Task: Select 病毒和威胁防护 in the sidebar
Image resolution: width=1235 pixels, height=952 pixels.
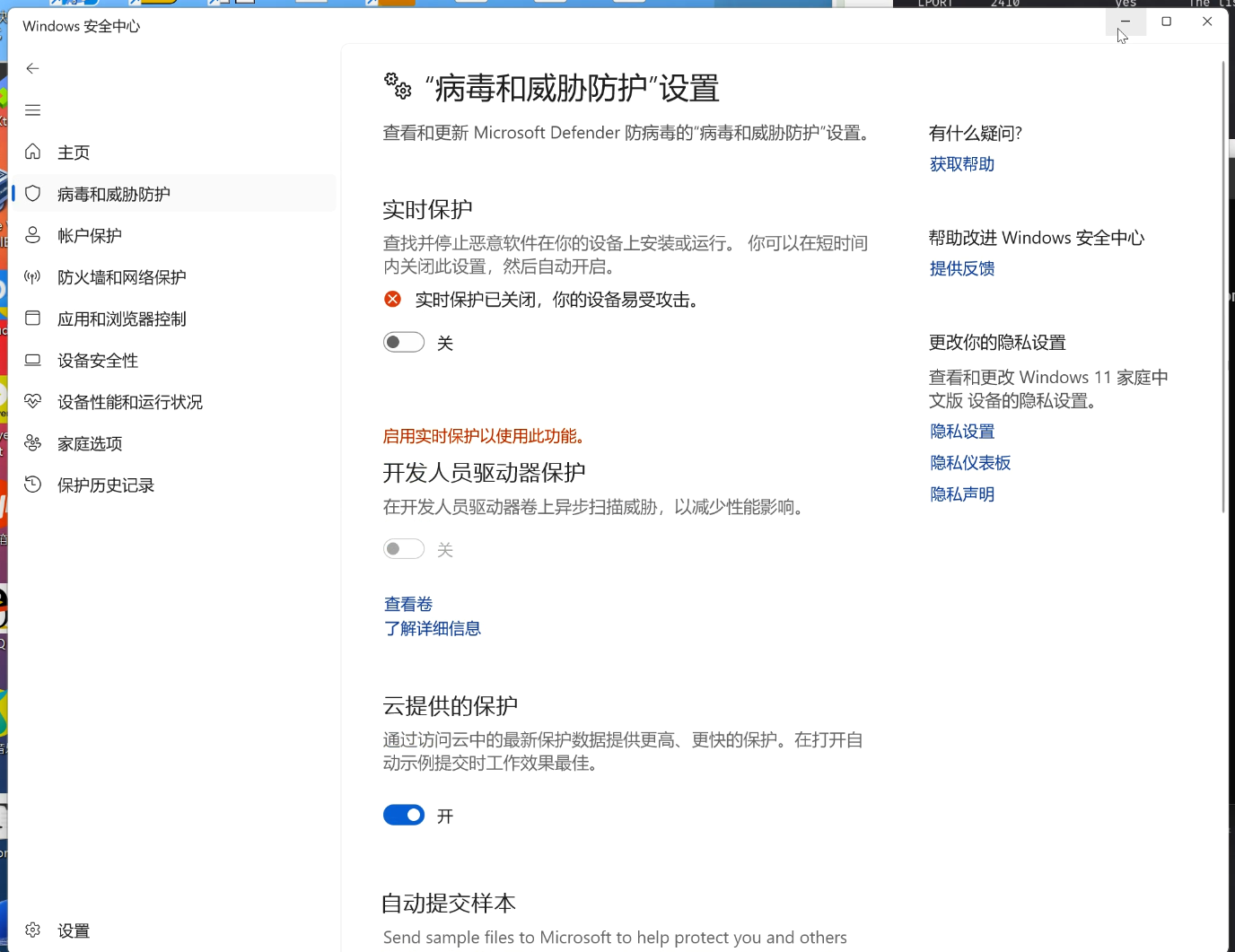Action: pyautogui.click(x=175, y=193)
